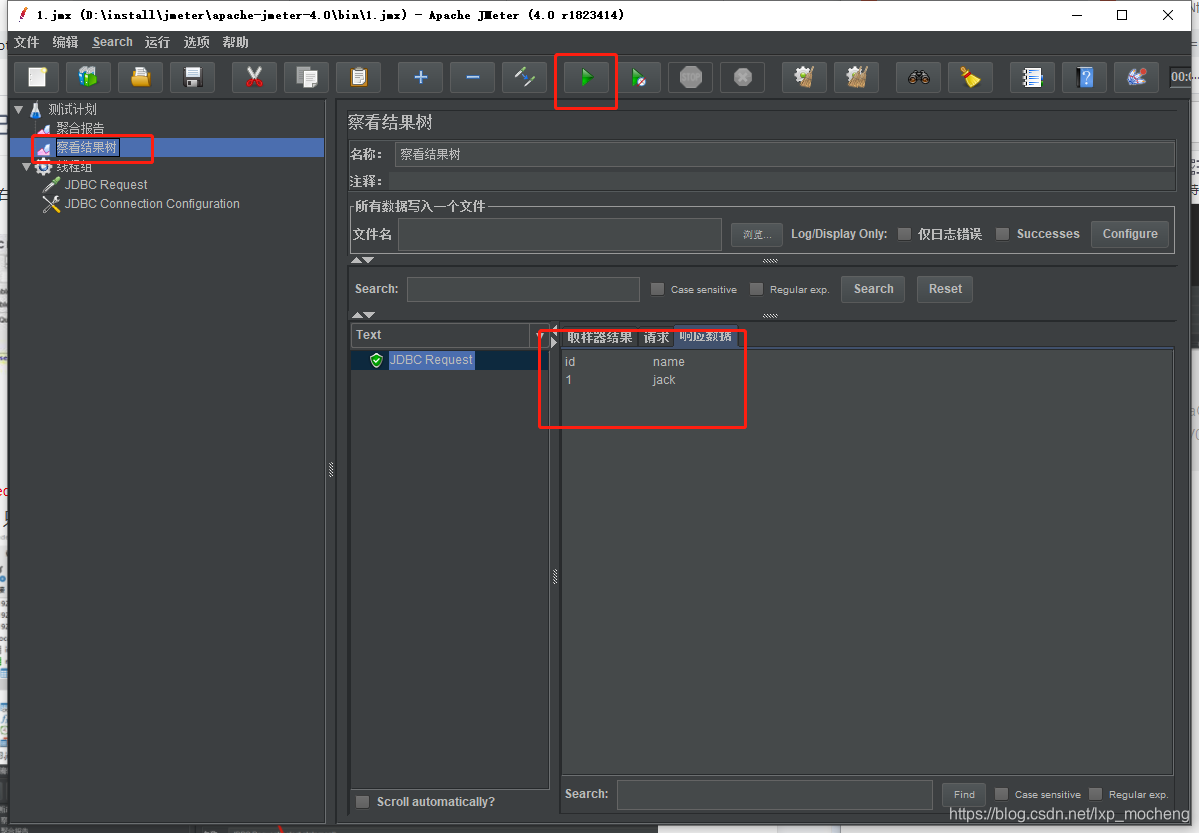Click the Reset button

coord(945,289)
